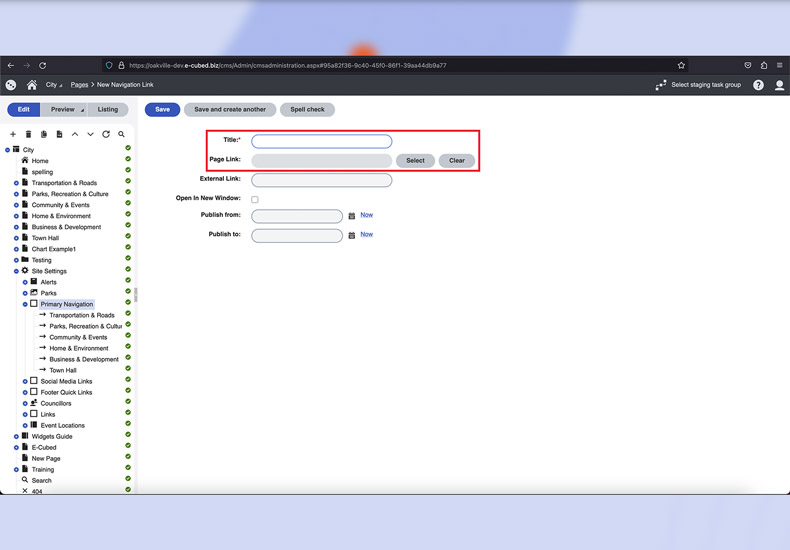790x550 pixels.
Task: Open the user profile icon
Action: pos(779,86)
